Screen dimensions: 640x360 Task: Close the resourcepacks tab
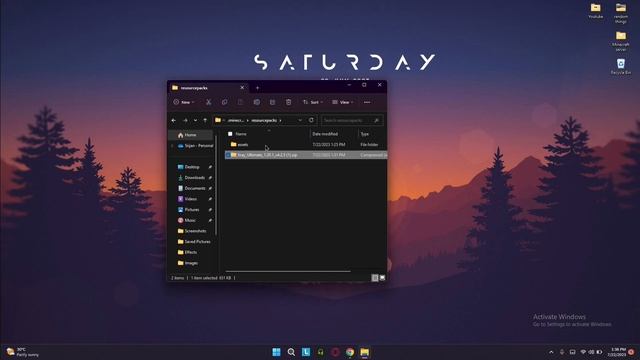point(242,88)
